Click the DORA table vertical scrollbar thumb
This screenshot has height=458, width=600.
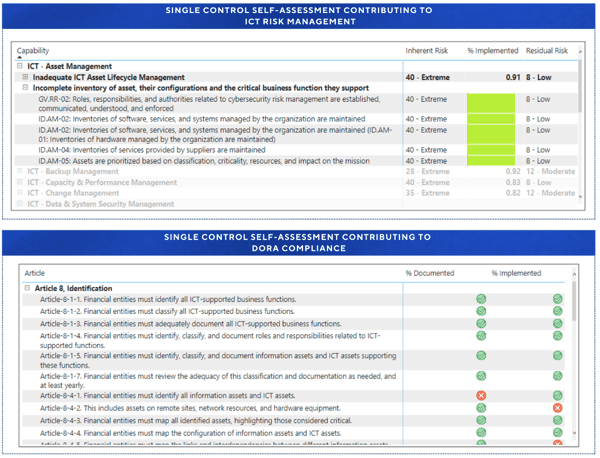574,301
